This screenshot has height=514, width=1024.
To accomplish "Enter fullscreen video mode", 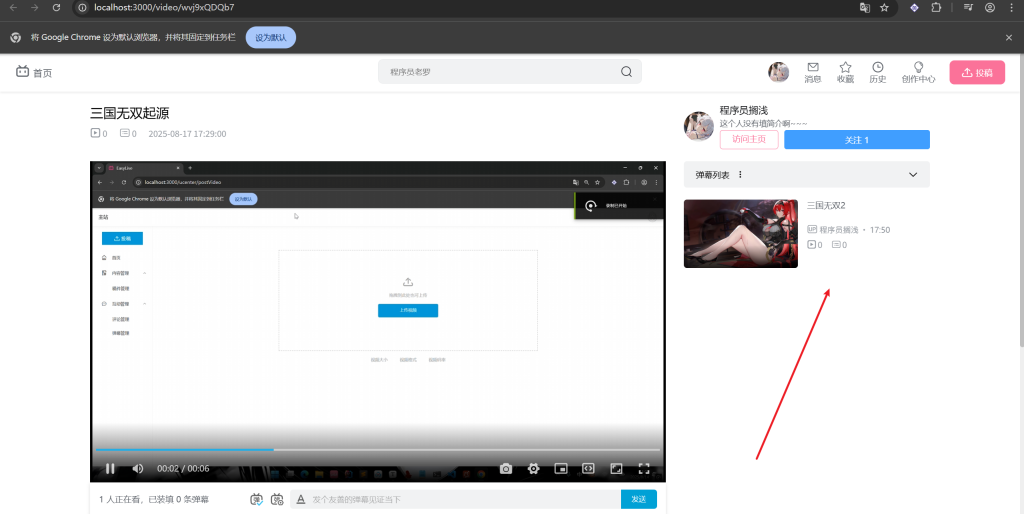I will pos(644,468).
